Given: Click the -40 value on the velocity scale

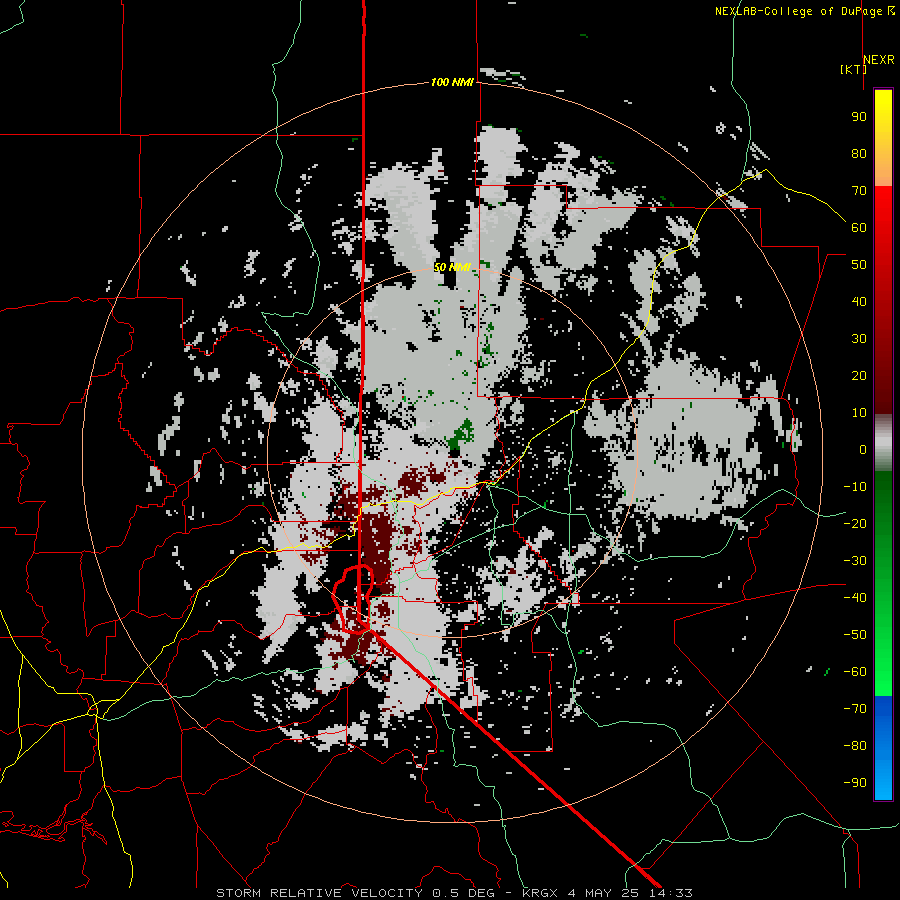Looking at the screenshot, I should click(855, 598).
